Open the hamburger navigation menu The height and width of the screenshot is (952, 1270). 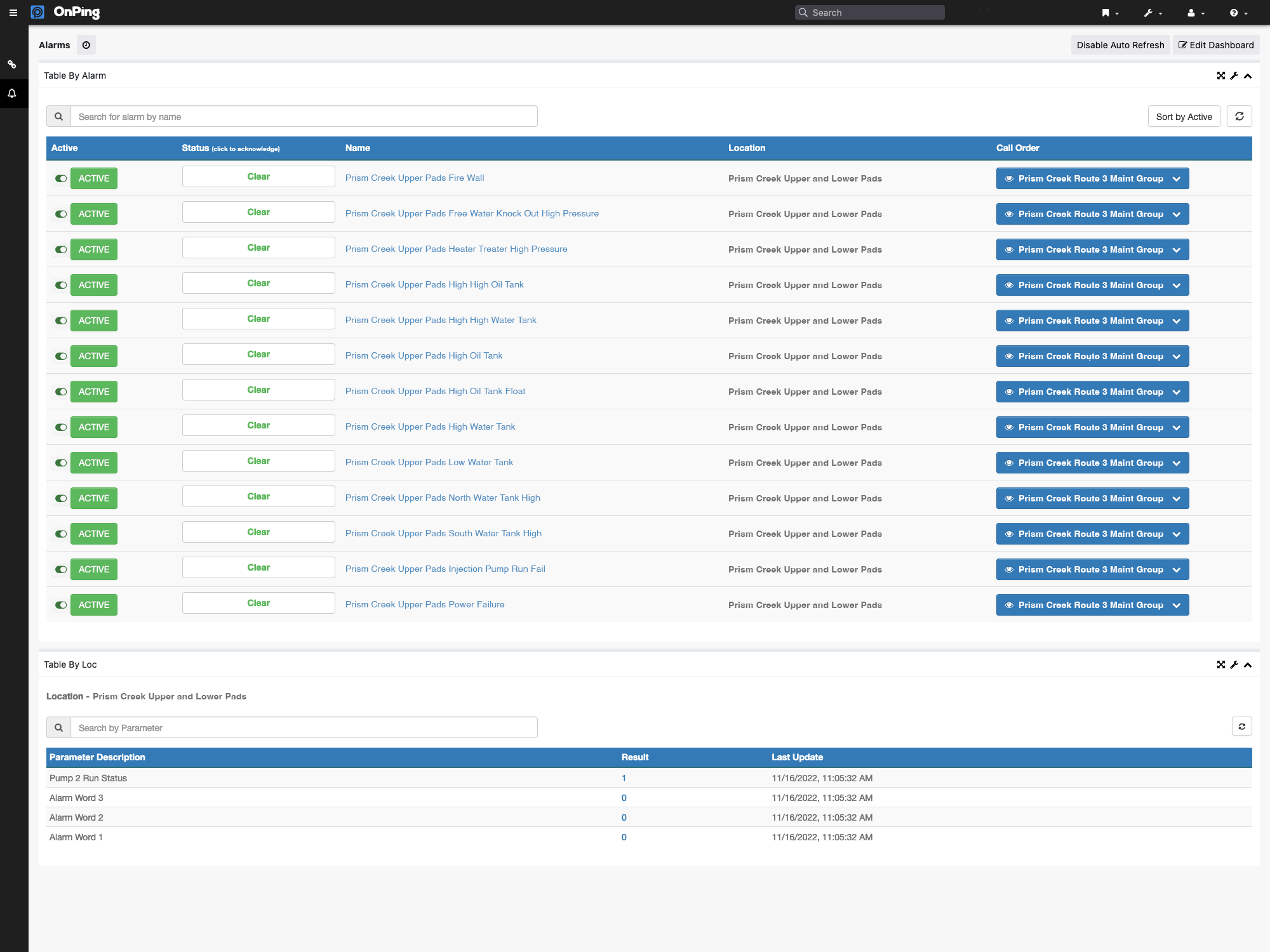[x=13, y=12]
